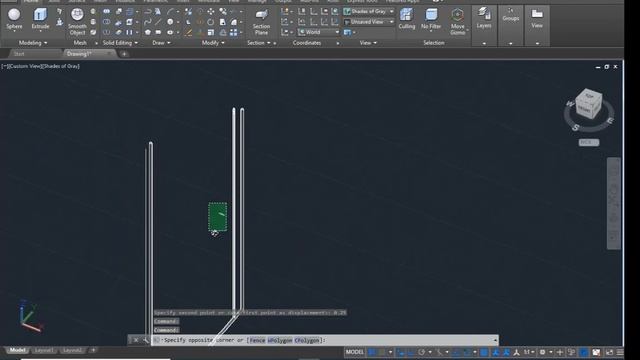Click the new drawing tab plus button
This screenshot has width=640, height=360.
point(124,54)
